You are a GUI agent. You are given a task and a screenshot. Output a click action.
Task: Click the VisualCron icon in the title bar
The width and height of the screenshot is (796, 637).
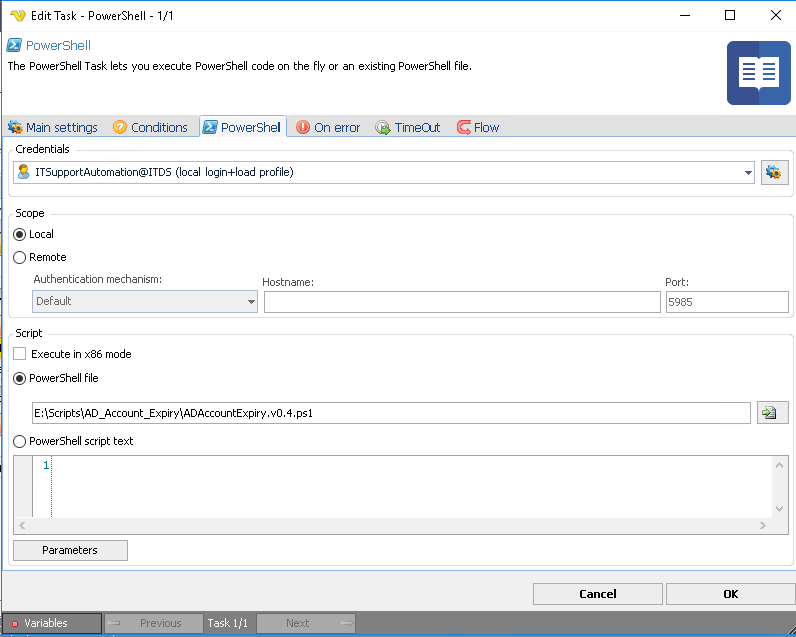pyautogui.click(x=17, y=15)
